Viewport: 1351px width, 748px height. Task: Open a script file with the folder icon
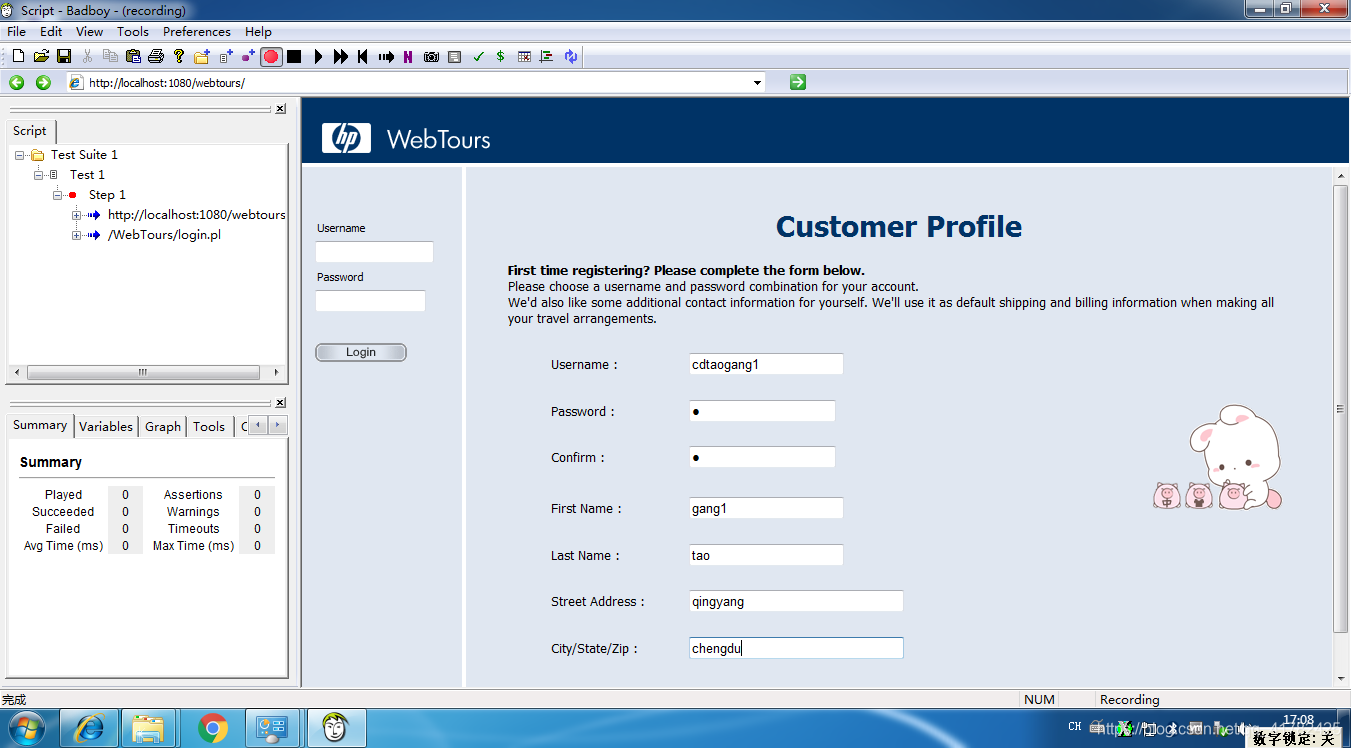(x=41, y=57)
